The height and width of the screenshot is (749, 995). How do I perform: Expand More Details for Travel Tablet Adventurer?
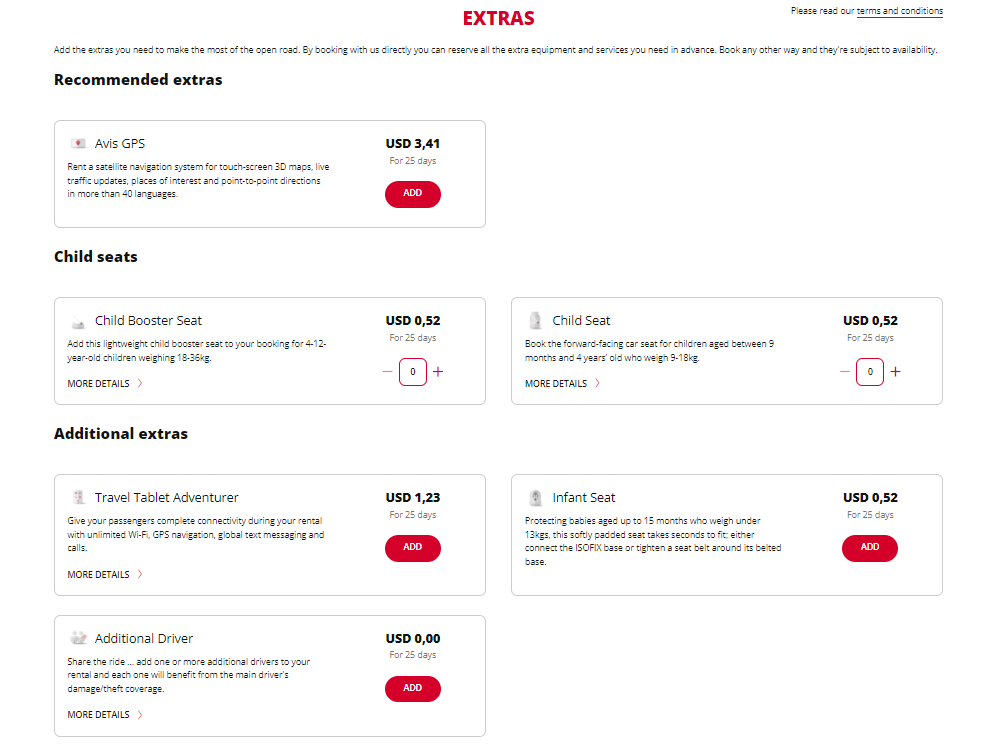point(105,575)
